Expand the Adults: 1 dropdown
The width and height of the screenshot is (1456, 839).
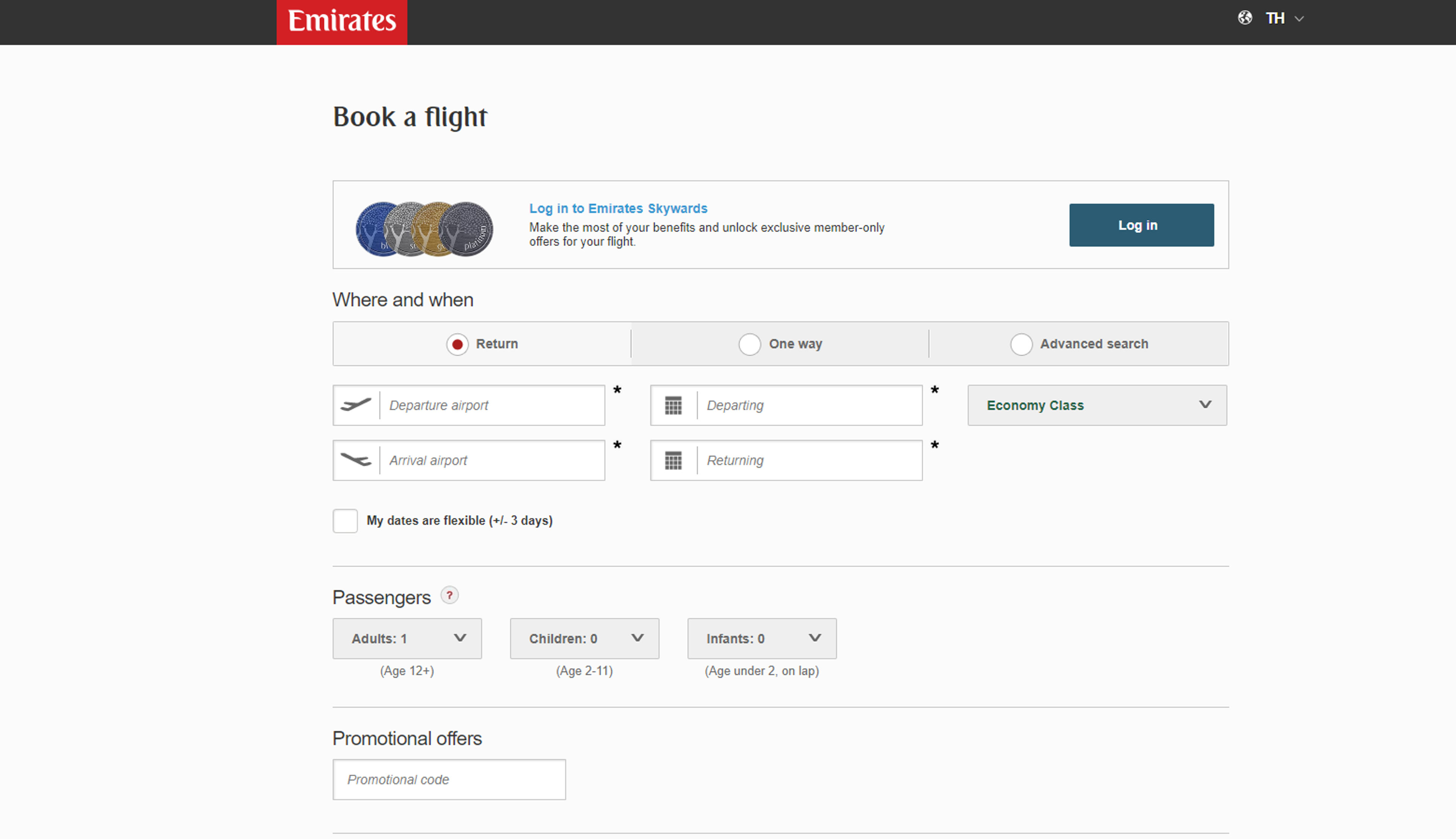pos(407,639)
